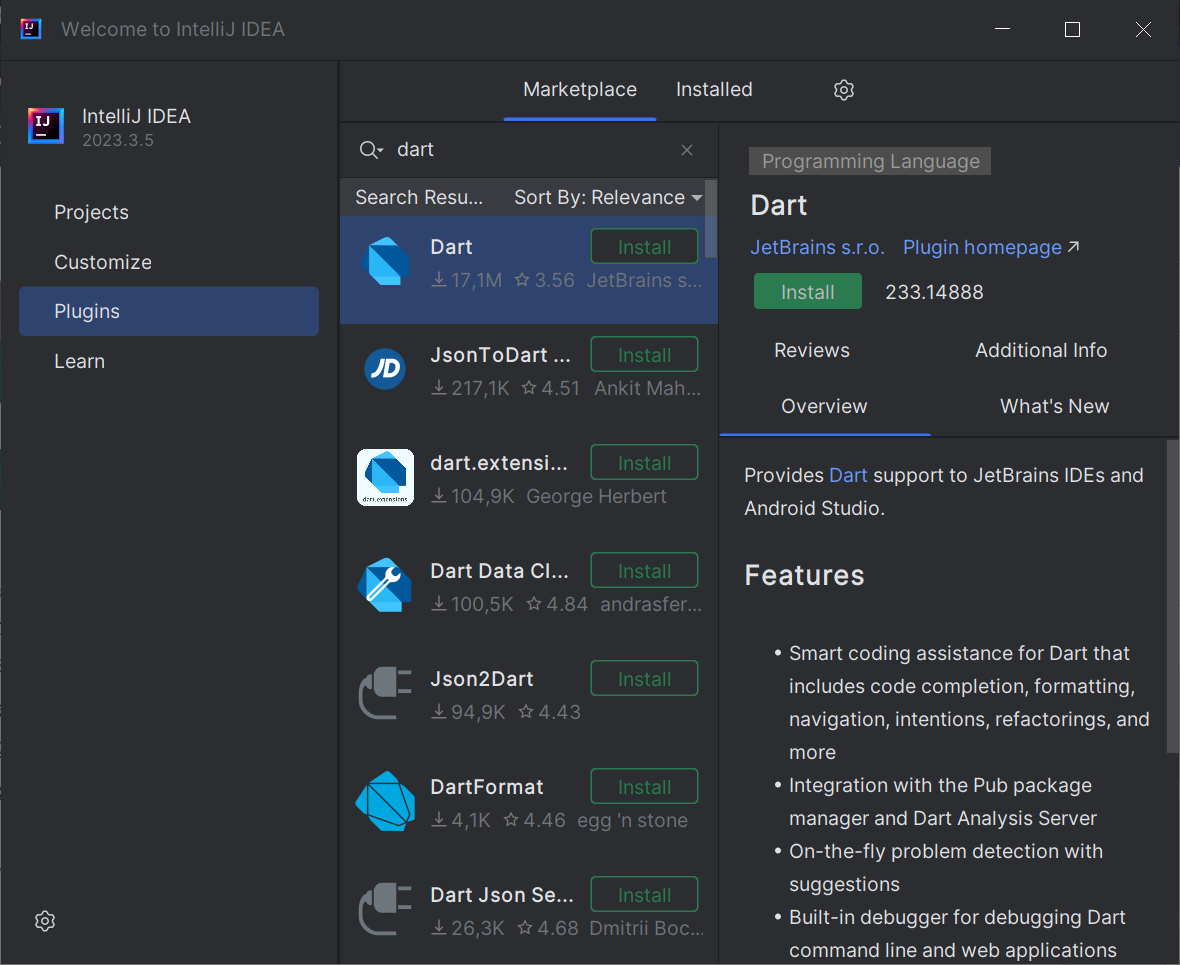Install the Json2Dart plugin
Viewport: 1180px width, 965px height.
tap(644, 679)
